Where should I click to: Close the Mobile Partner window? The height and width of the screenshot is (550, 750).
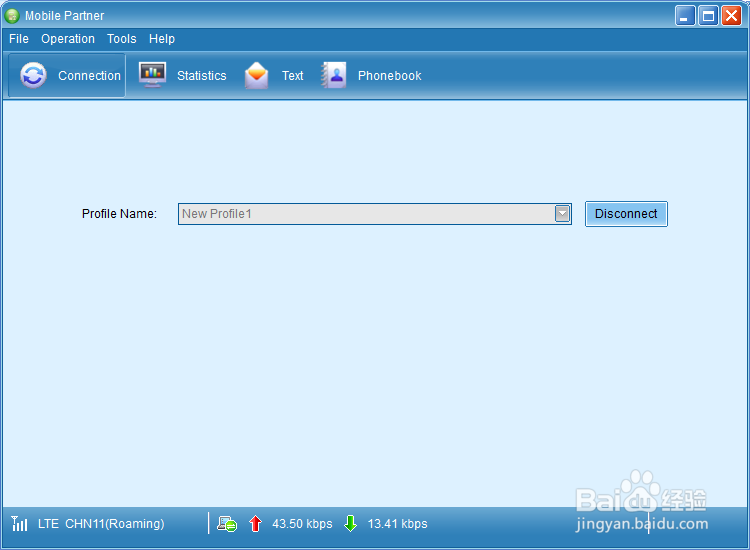[731, 16]
